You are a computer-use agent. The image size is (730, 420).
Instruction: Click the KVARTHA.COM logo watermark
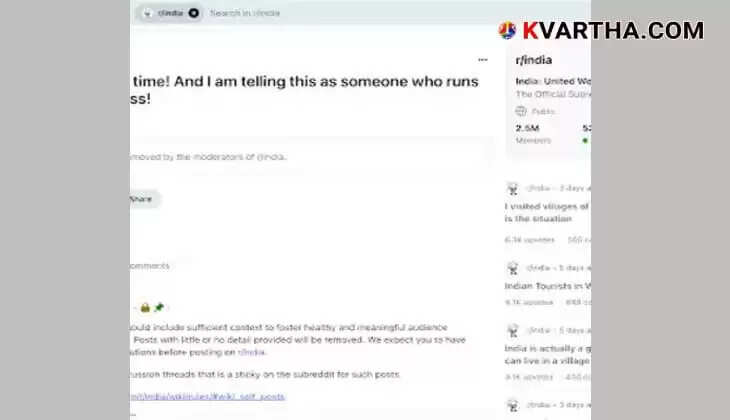(601, 31)
